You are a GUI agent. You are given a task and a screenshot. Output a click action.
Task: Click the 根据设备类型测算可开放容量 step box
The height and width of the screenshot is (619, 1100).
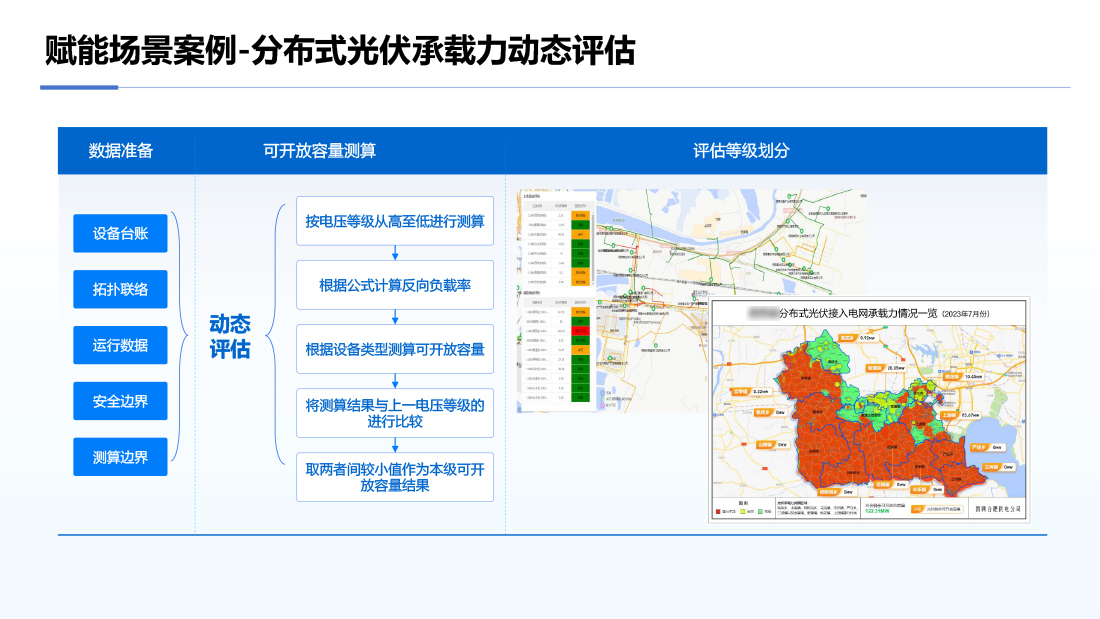pos(395,349)
